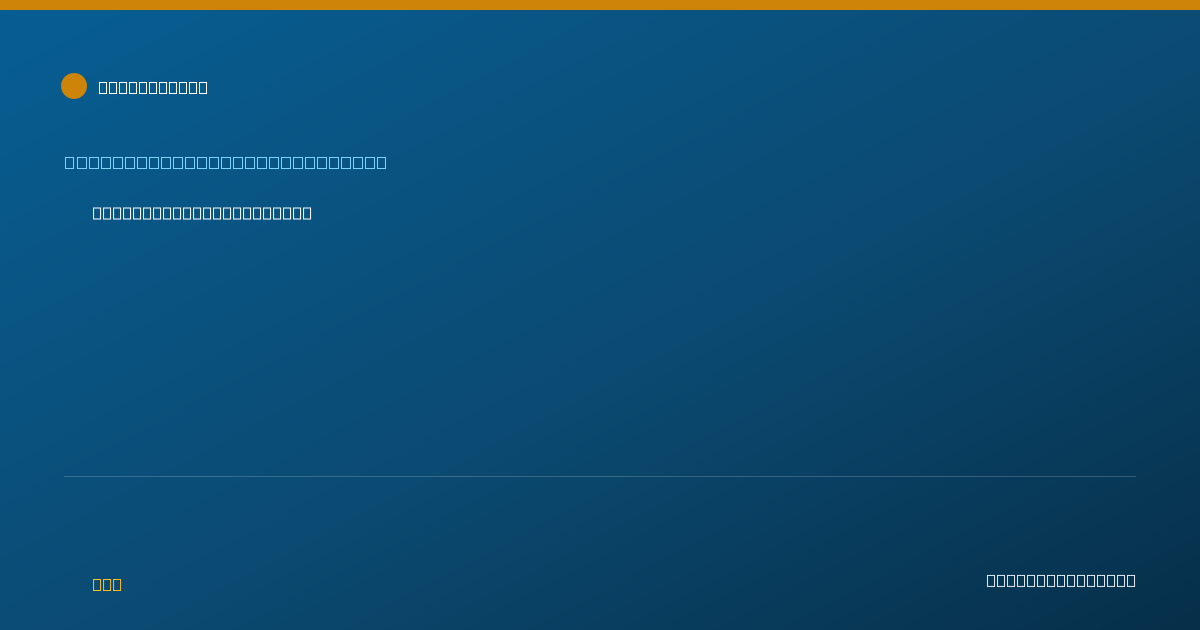Click the short yellow text label
The height and width of the screenshot is (630, 1200).
(107, 584)
